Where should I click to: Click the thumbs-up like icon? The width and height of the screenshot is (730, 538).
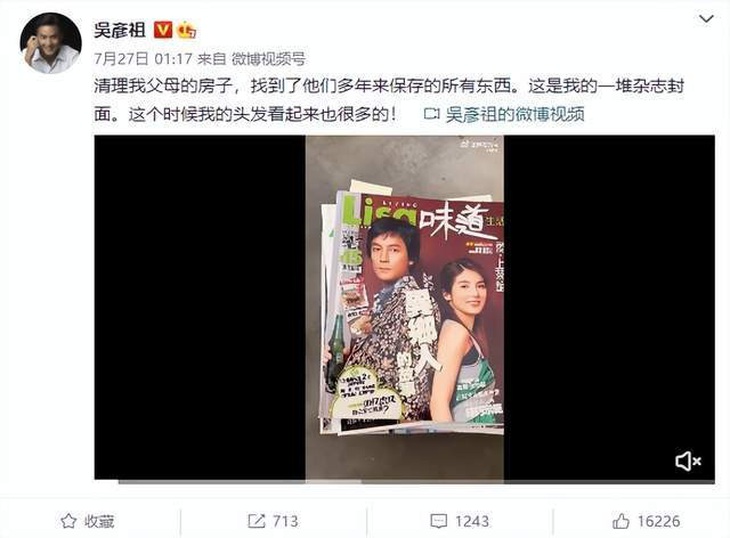click(621, 521)
